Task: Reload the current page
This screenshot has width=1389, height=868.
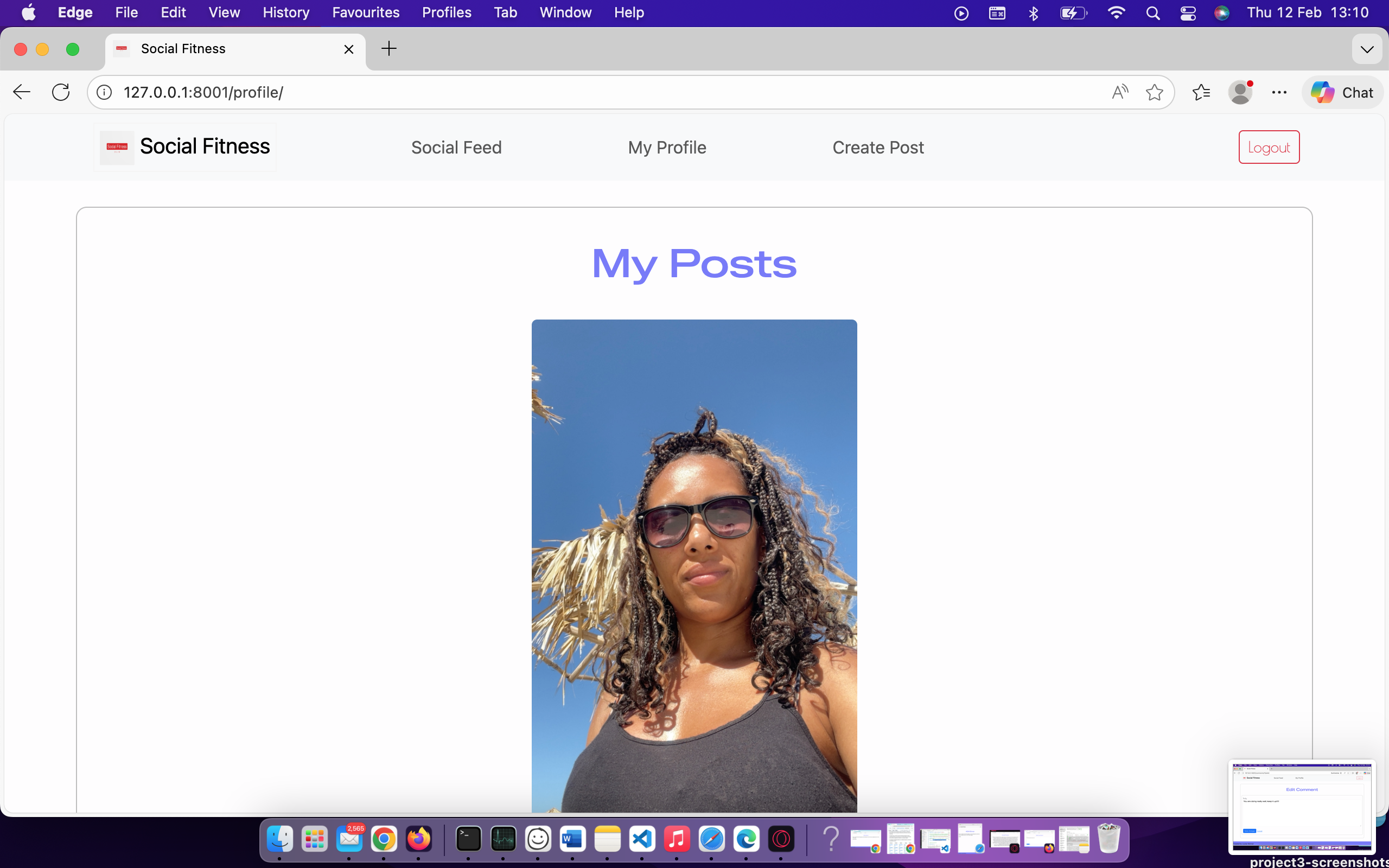Action: [60, 92]
